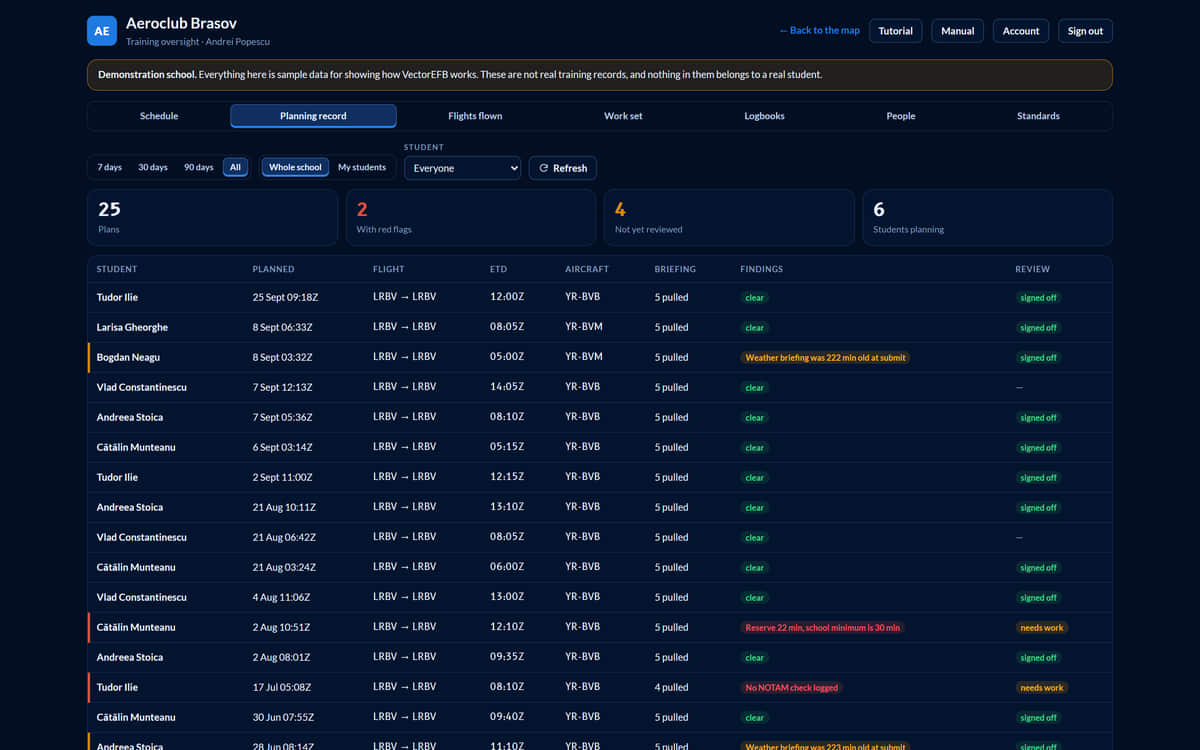Click the 4 pulled briefing value
This screenshot has width=1200, height=750.
[671, 687]
